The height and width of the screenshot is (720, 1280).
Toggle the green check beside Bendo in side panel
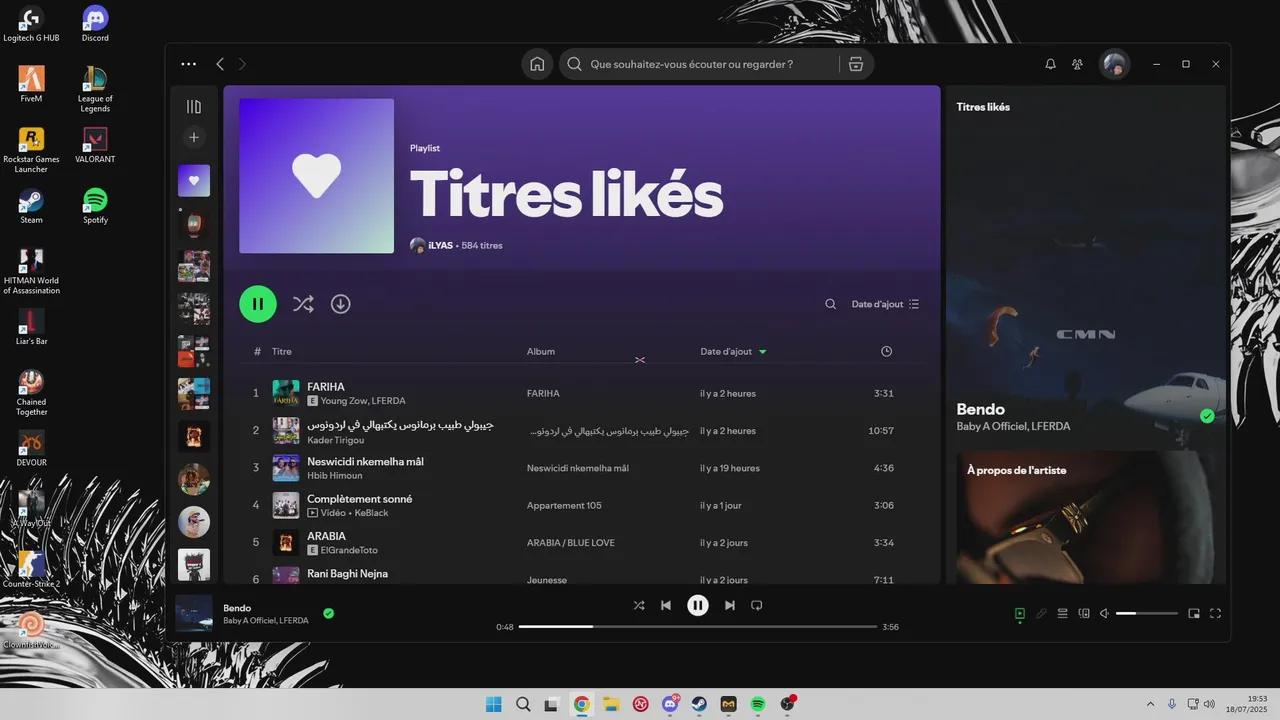coord(1207,416)
